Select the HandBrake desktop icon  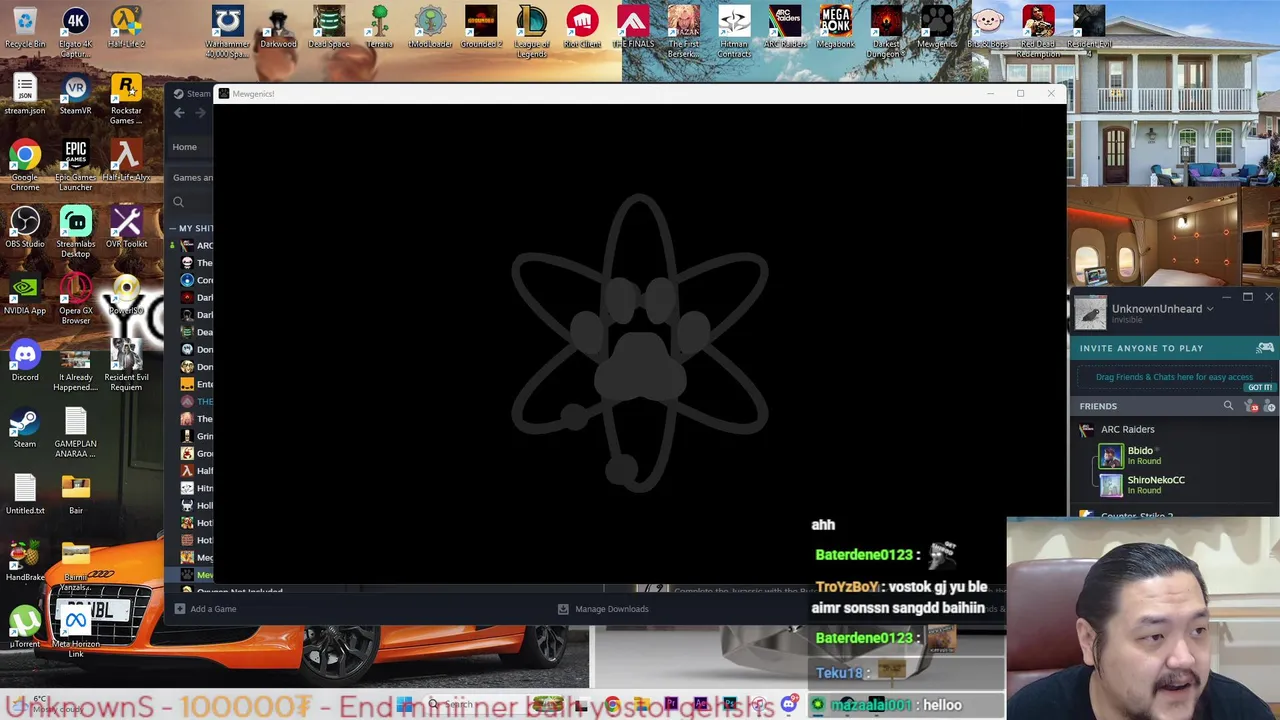pos(25,562)
